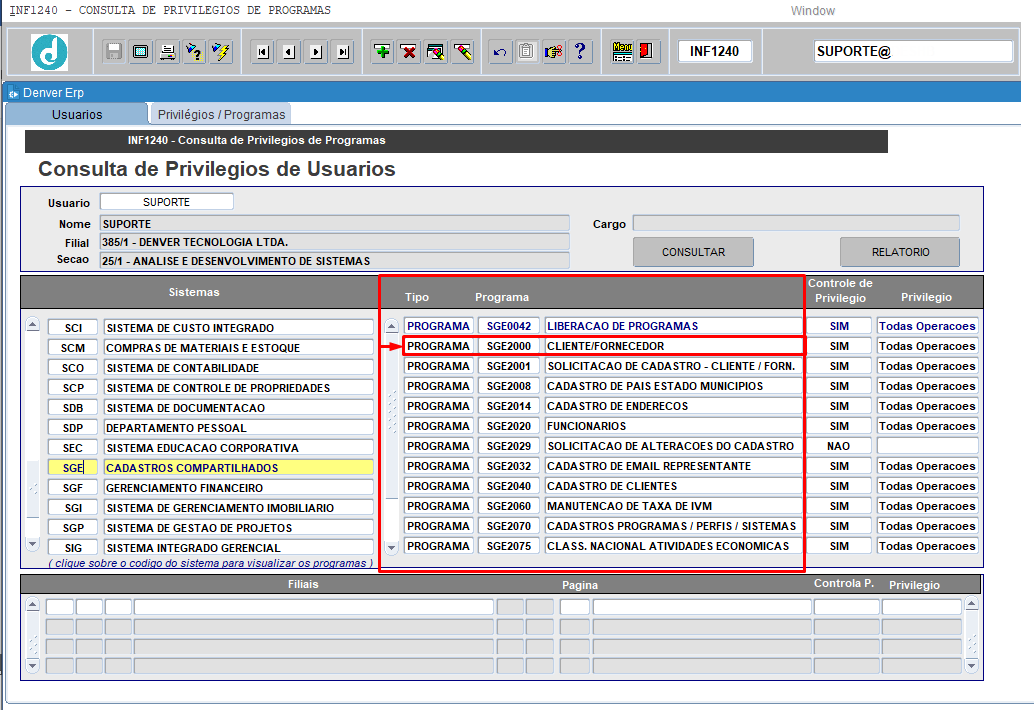Go to the next record with the navigation icon
This screenshot has width=1034, height=710.
(x=317, y=52)
